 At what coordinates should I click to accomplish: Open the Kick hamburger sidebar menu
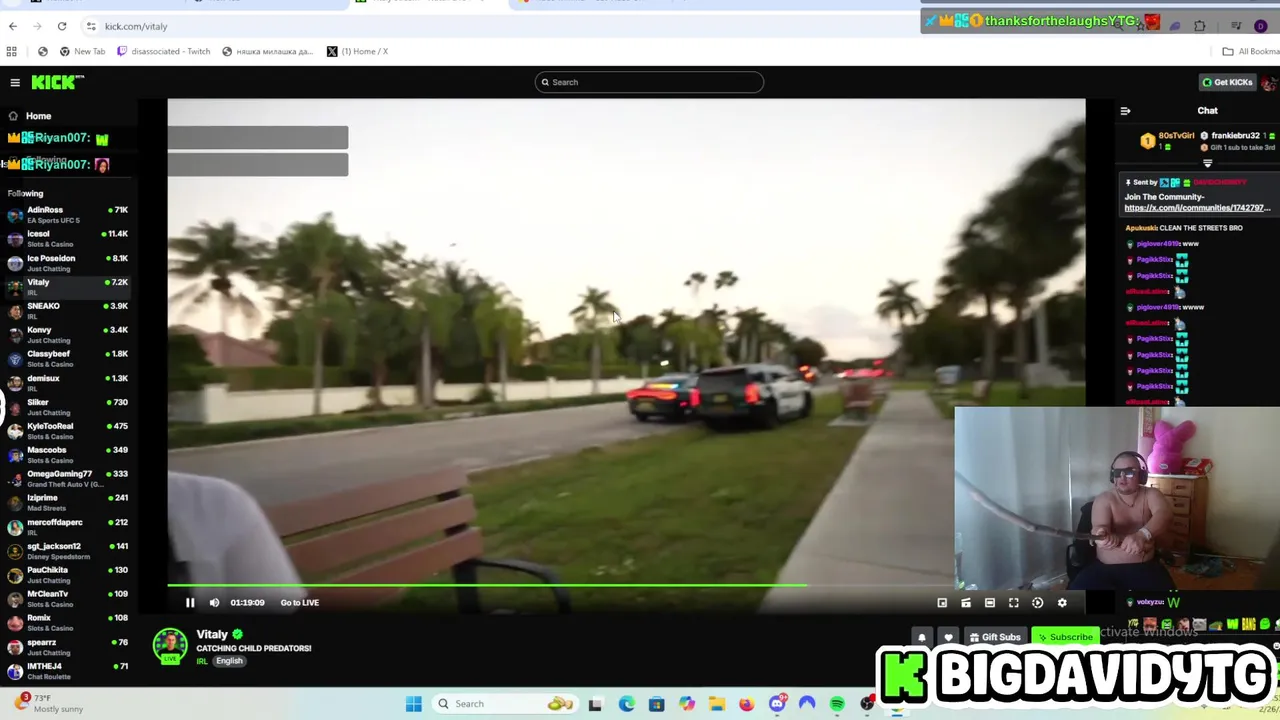[x=15, y=83]
